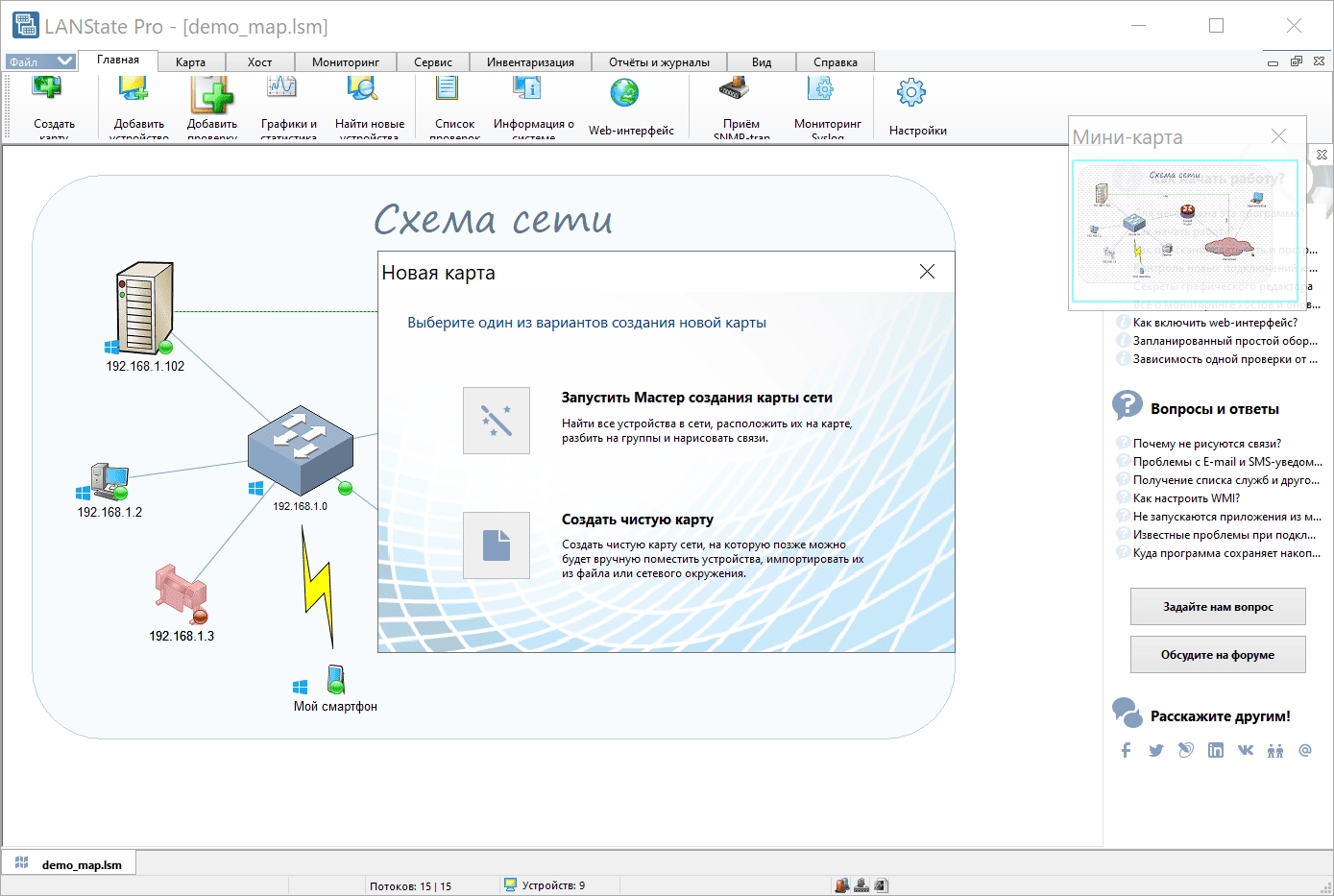1334x896 pixels.
Task: Click the Схема сети map title
Action: [x=493, y=220]
